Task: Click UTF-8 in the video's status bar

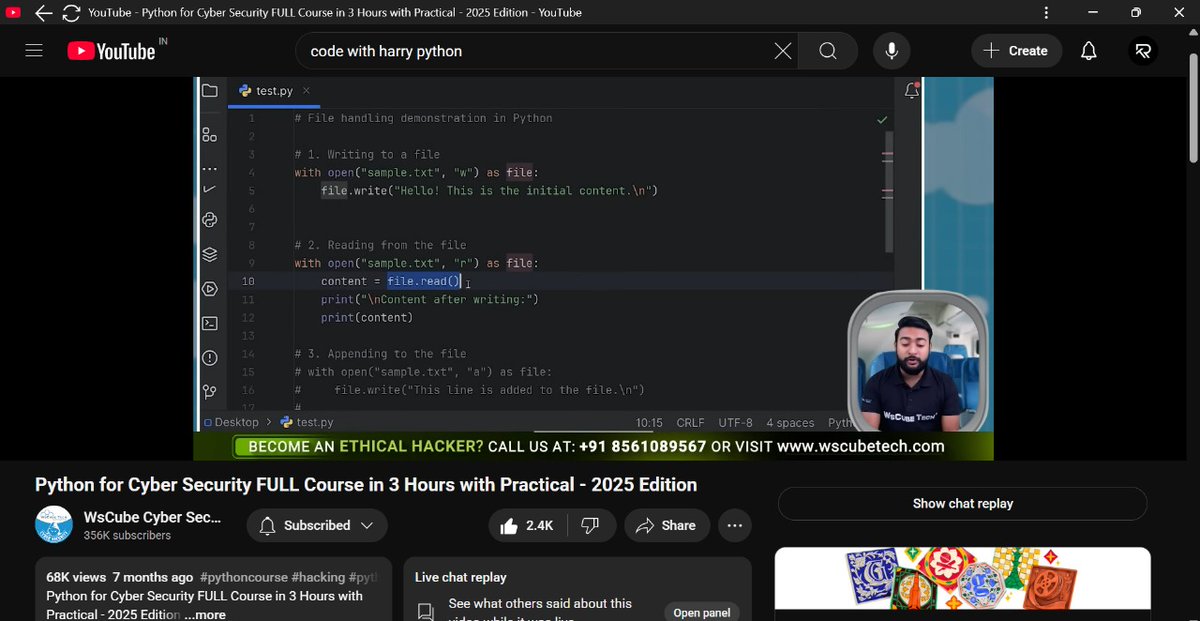Action: (735, 422)
